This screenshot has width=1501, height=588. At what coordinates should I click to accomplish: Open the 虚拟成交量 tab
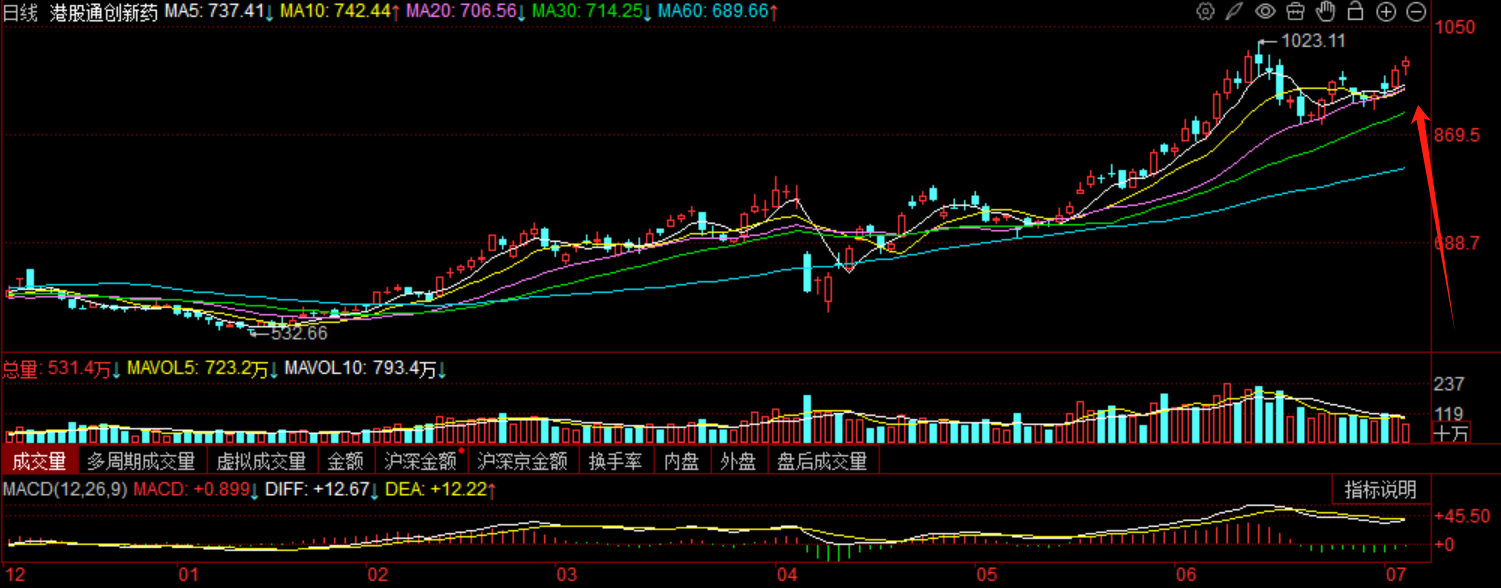point(262,461)
